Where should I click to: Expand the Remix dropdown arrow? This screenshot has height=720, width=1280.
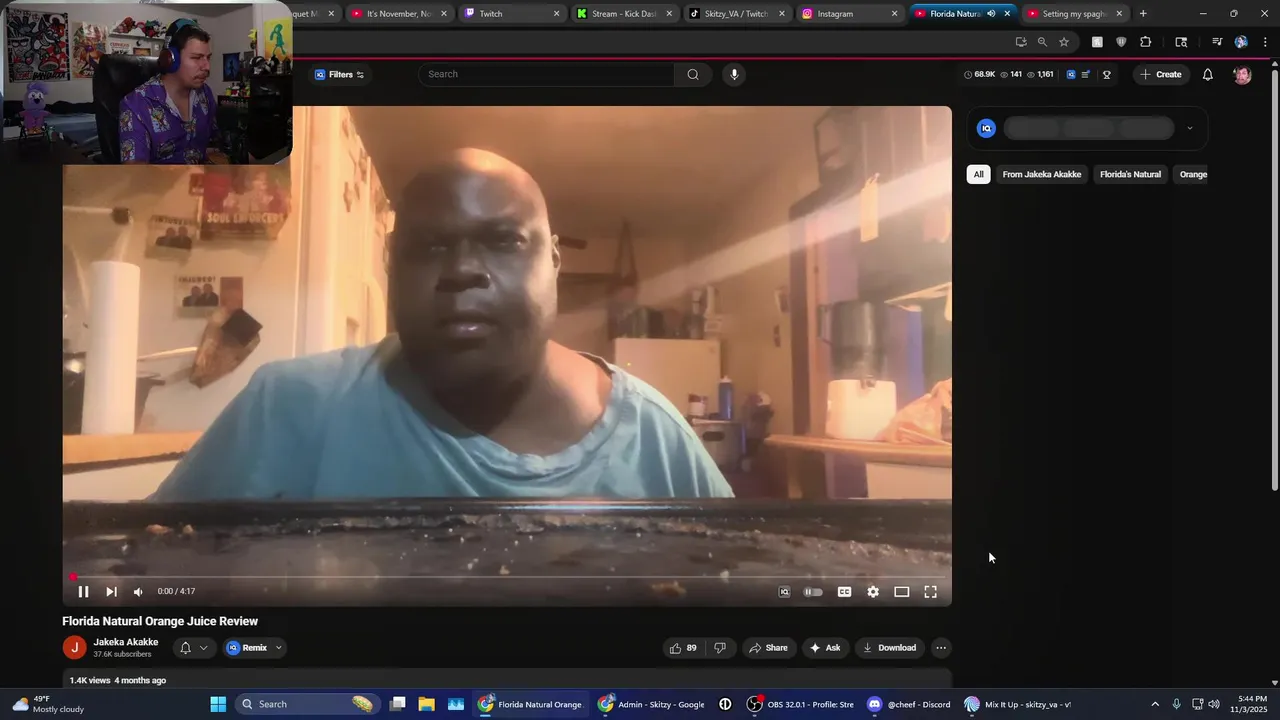click(279, 648)
